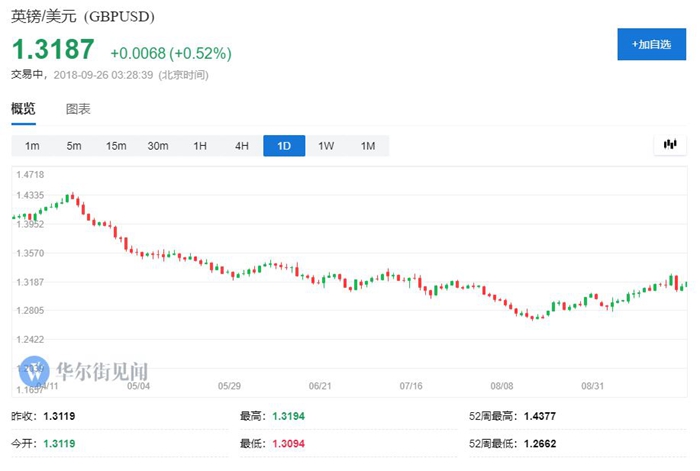Switch chart to 1H interval
The height and width of the screenshot is (471, 700).
[x=200, y=146]
